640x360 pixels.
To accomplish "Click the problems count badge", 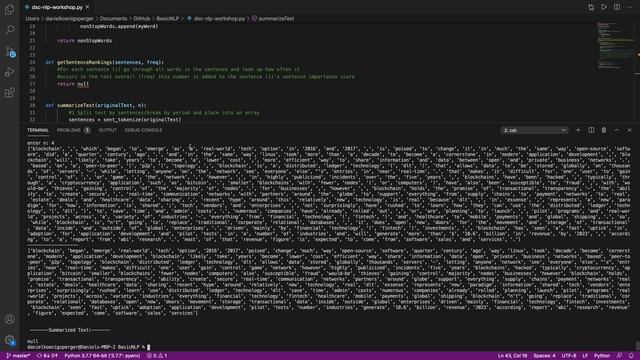I will click(87, 130).
